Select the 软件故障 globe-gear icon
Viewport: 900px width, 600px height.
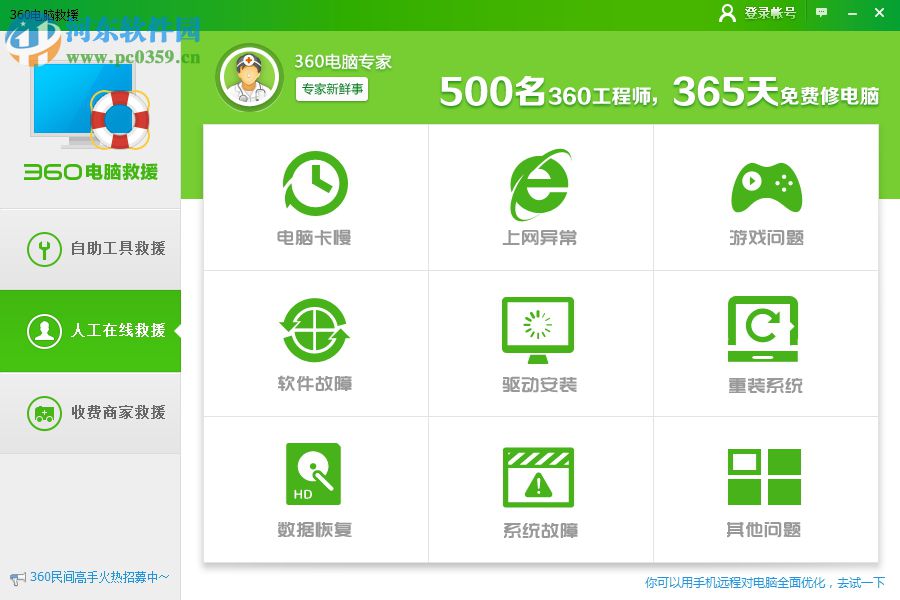click(315, 327)
